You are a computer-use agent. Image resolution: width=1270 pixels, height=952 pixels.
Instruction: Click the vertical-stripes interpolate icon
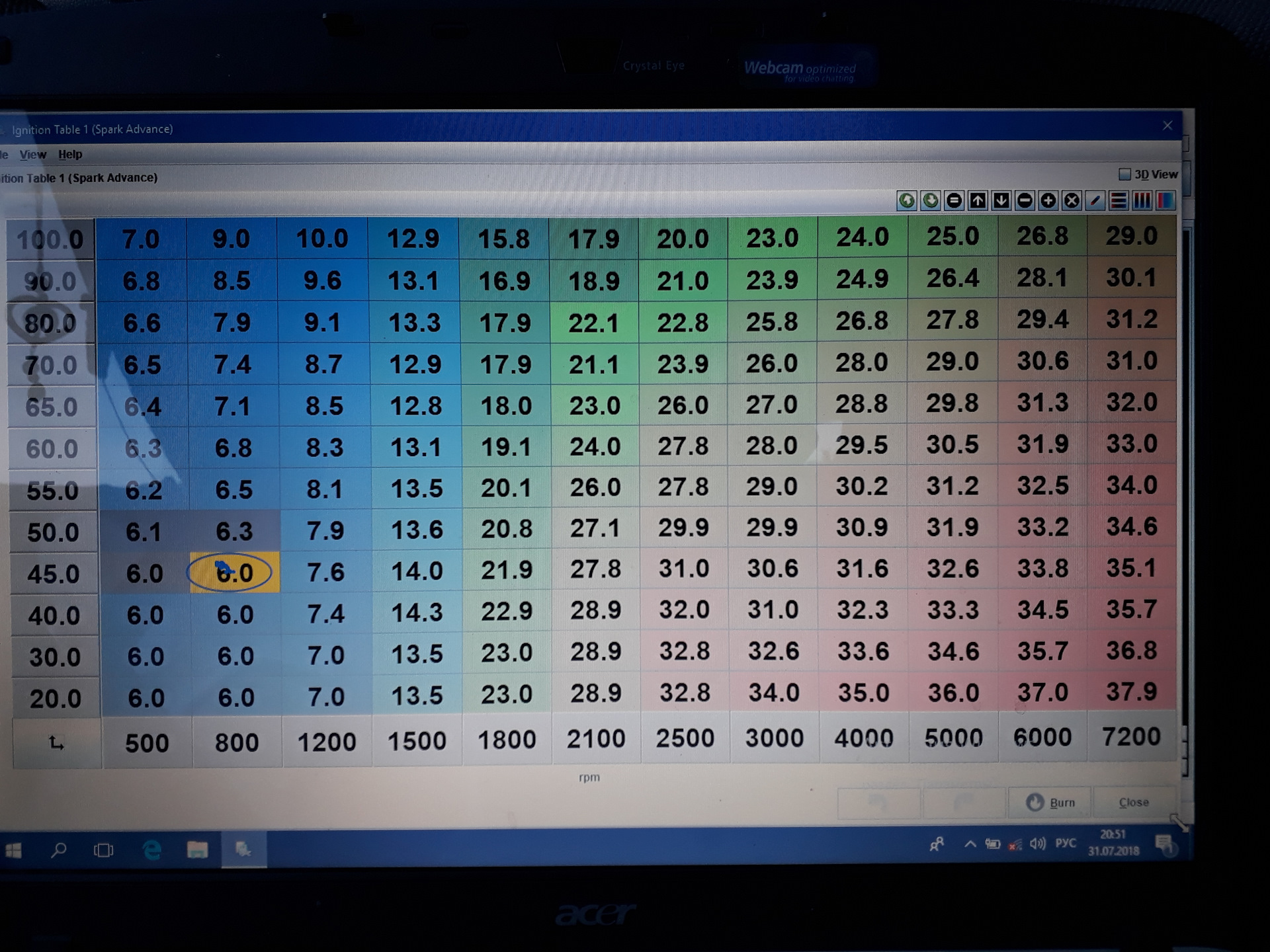1142,200
